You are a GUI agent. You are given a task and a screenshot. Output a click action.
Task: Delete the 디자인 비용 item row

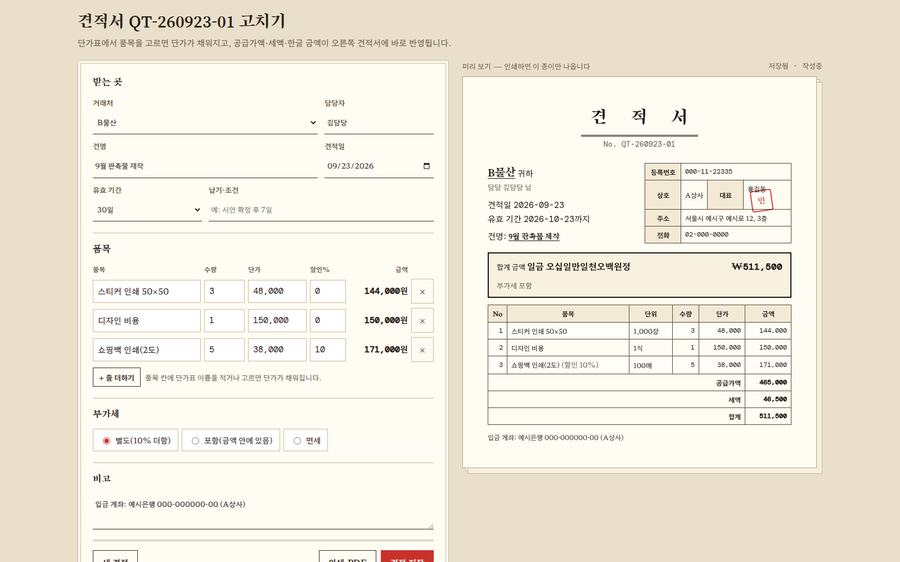[422, 320]
